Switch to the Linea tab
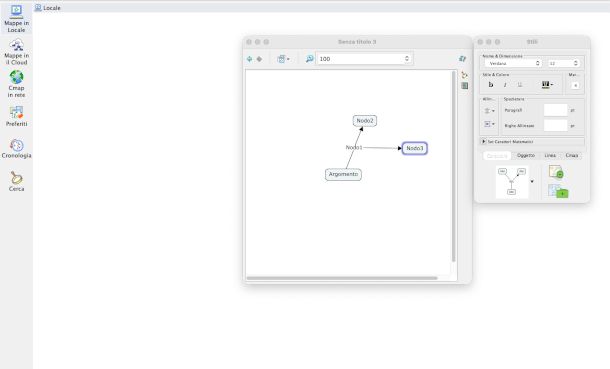This screenshot has width=610, height=369. click(550, 156)
